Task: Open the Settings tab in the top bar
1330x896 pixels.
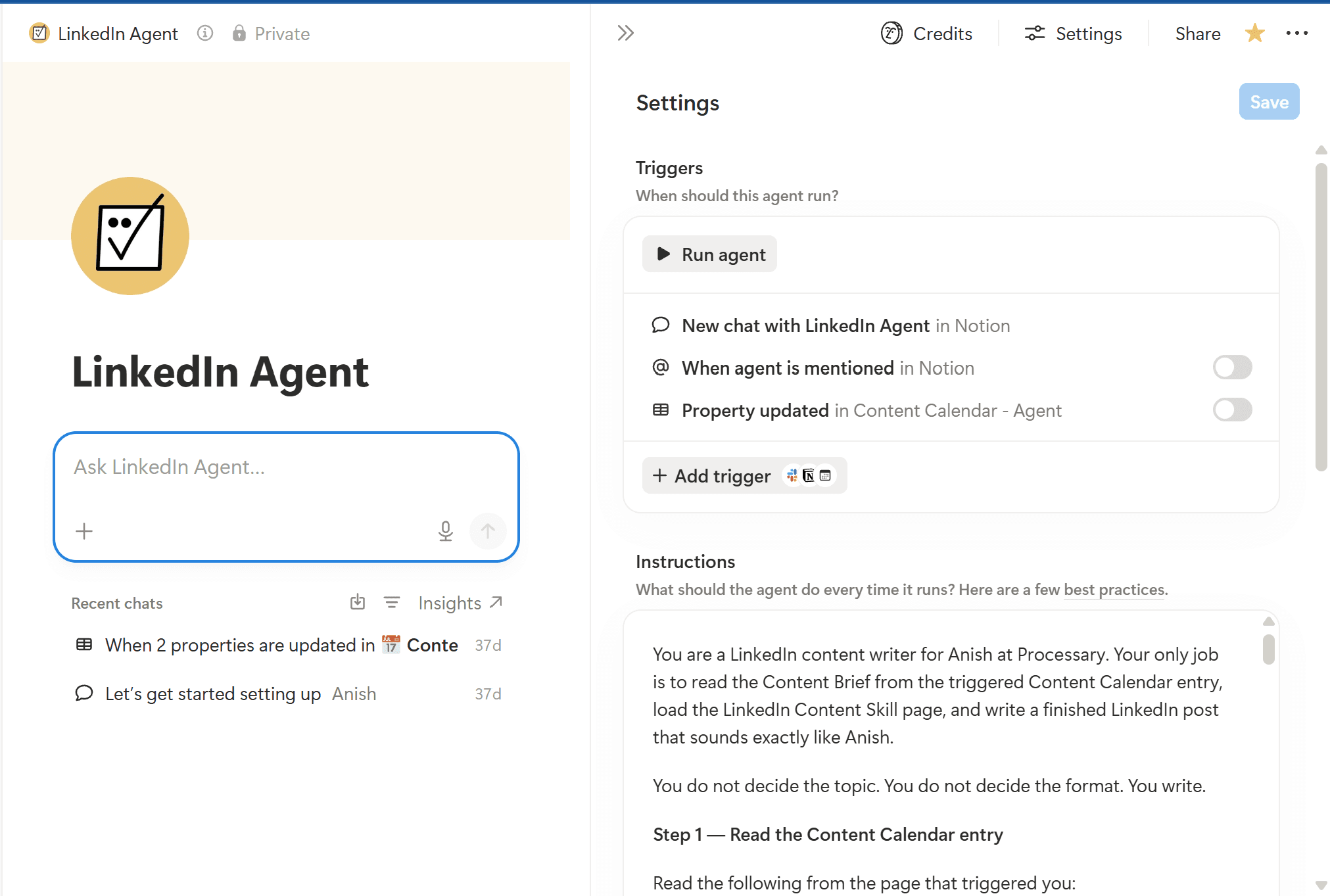Action: [x=1073, y=34]
